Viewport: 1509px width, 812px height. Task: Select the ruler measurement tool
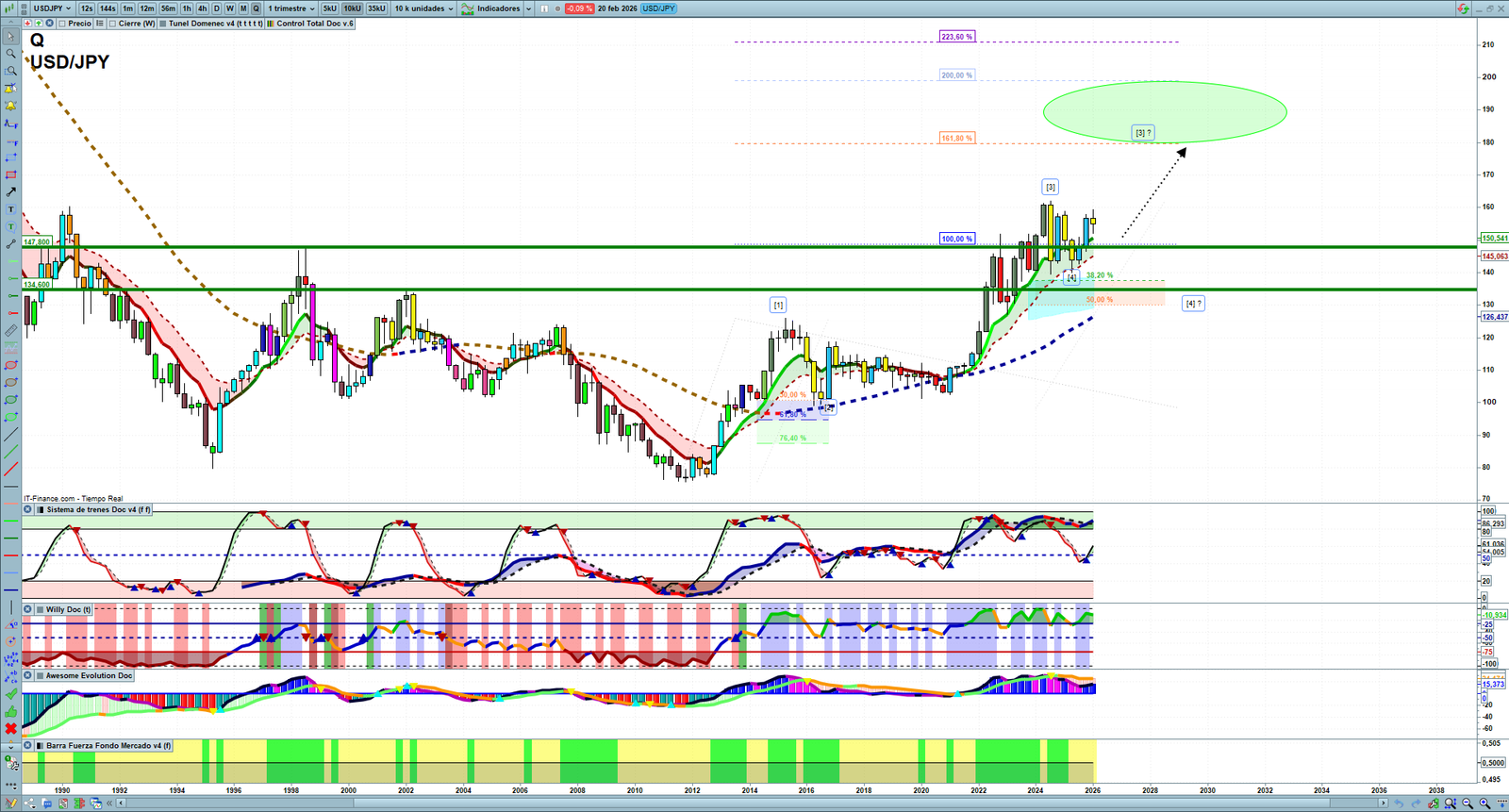[x=10, y=331]
